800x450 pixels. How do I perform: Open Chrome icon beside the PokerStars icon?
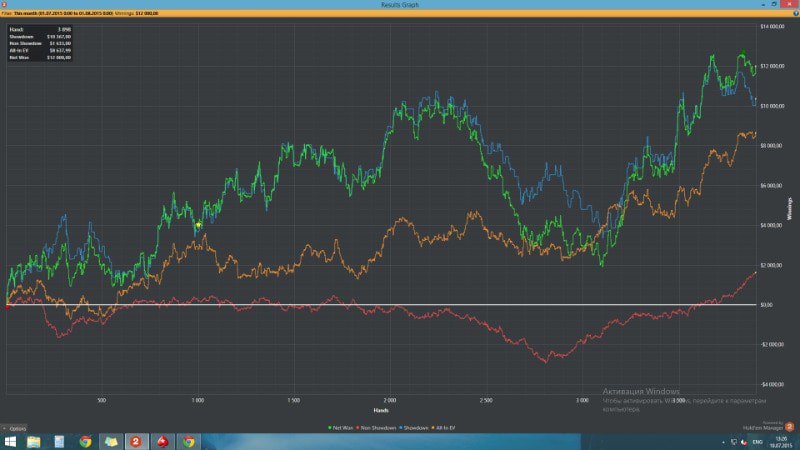click(x=188, y=442)
